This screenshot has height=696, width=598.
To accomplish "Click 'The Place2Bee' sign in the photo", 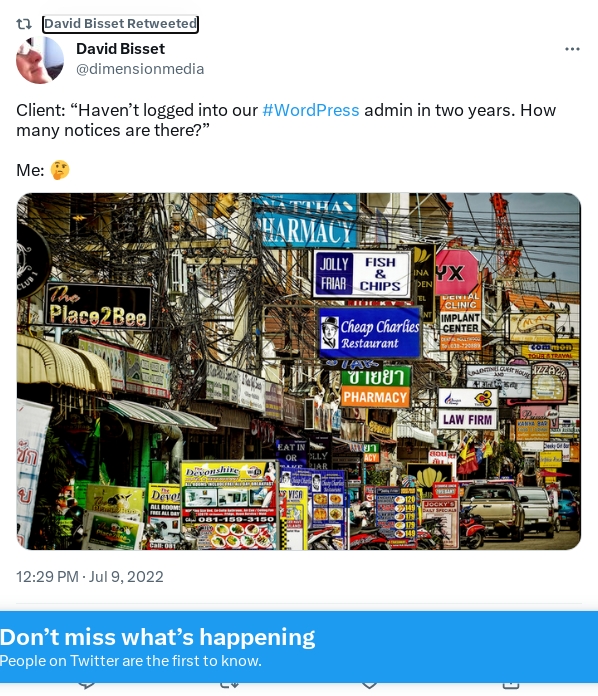I will click(98, 307).
